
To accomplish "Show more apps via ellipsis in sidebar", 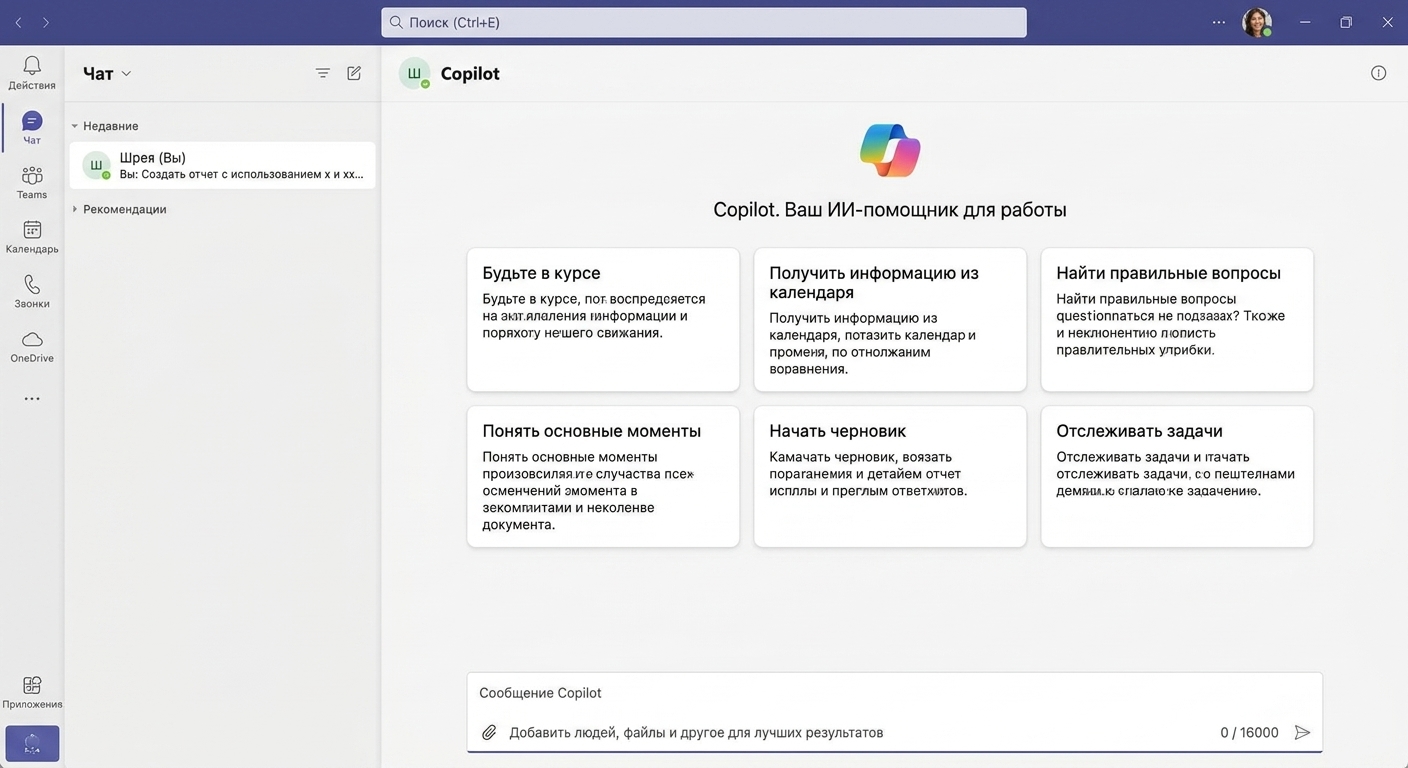I will [32, 399].
